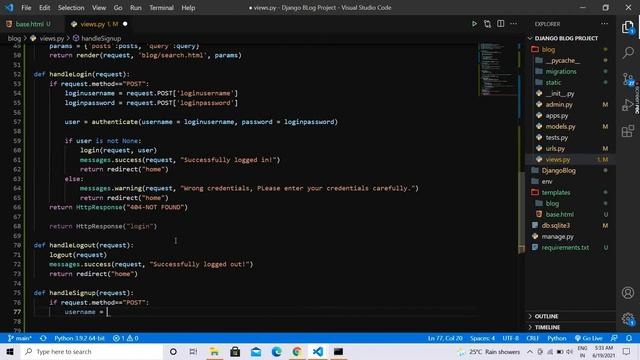The width and height of the screenshot is (640, 360).
Task: Open Google Chrome from the taskbar
Action: pyautogui.click(x=297, y=351)
